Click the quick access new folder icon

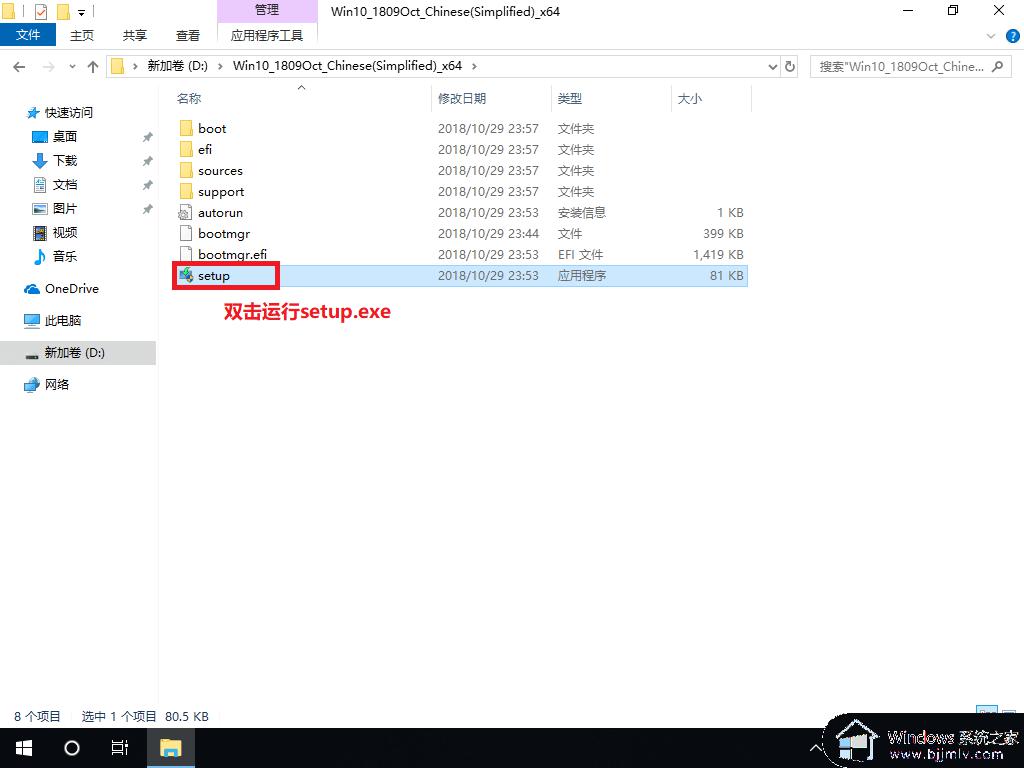tap(63, 11)
